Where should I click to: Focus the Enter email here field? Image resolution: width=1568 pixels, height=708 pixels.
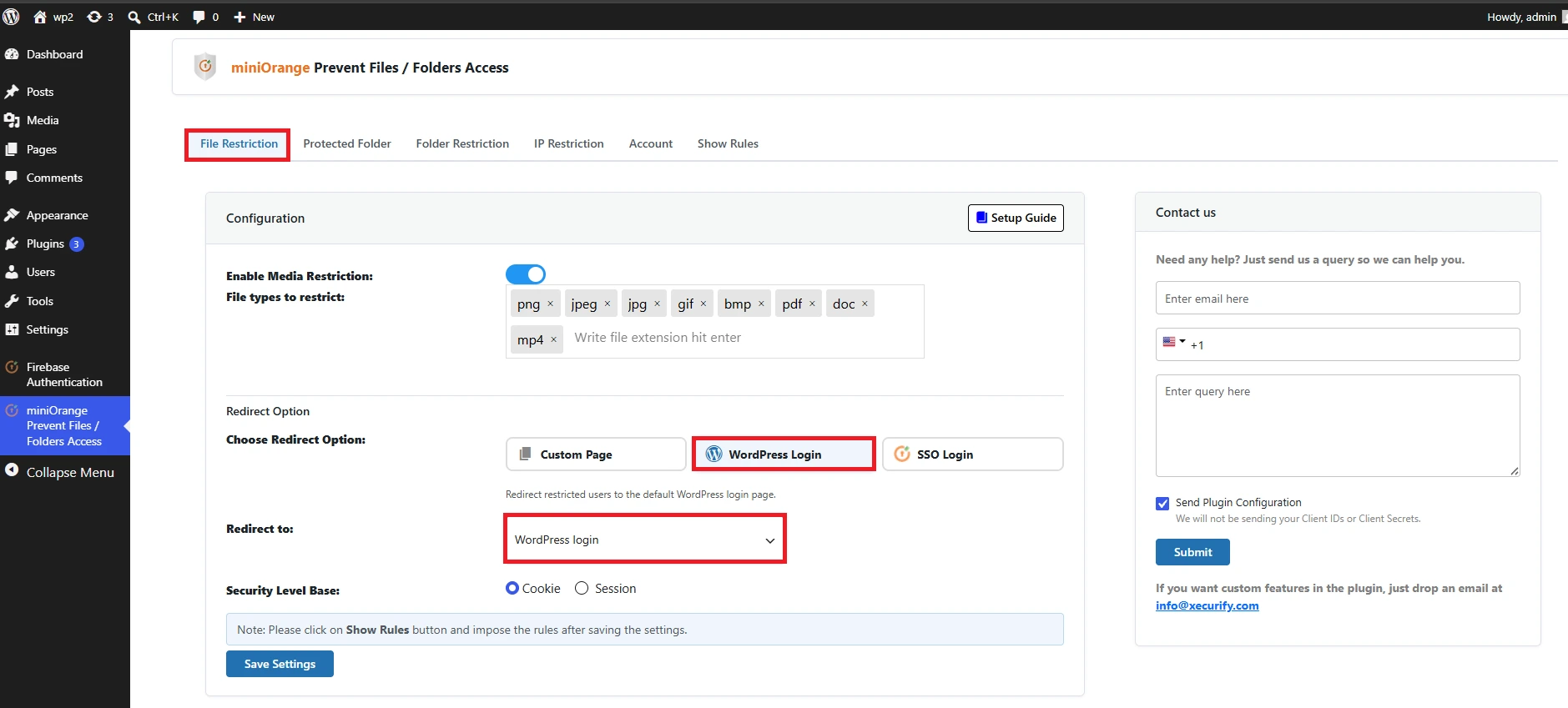[1338, 298]
